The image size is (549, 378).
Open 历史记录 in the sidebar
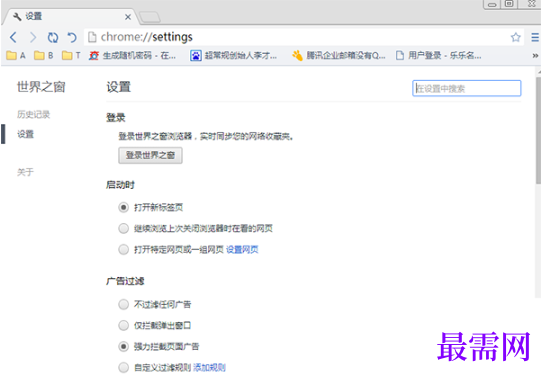click(34, 114)
